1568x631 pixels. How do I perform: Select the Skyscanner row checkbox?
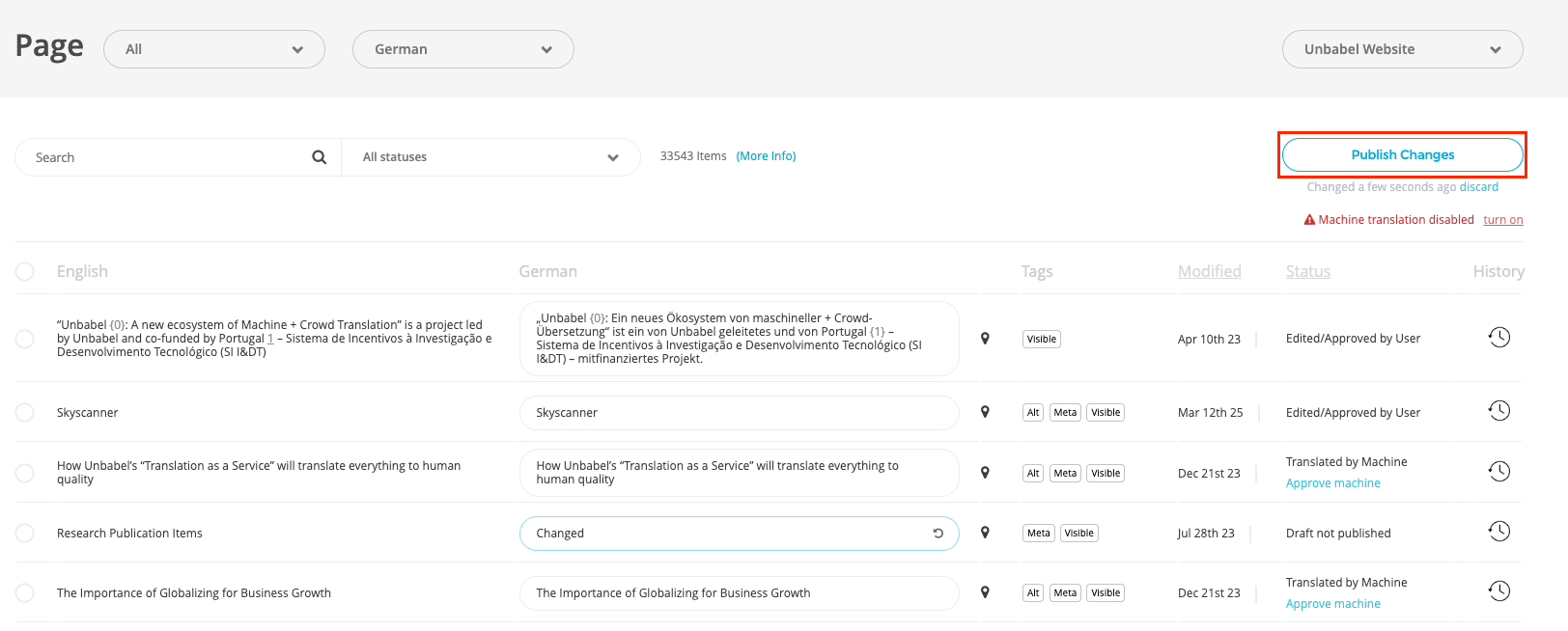[25, 413]
